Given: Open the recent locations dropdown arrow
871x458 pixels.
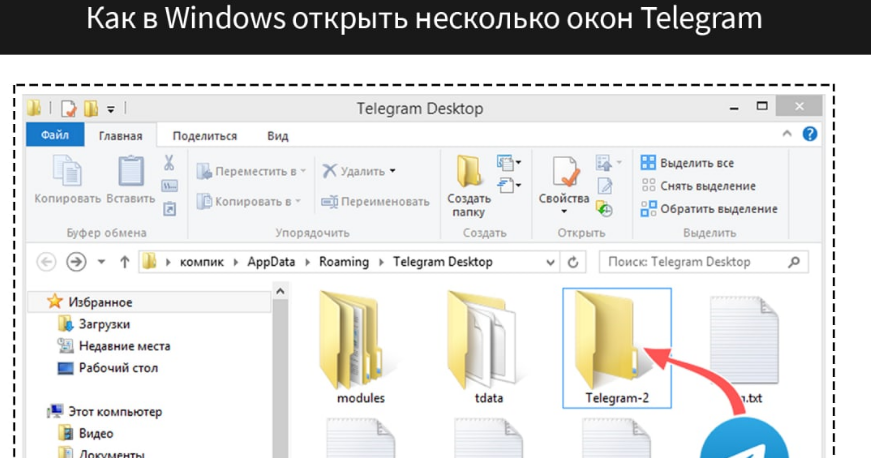Looking at the screenshot, I should (x=101, y=261).
